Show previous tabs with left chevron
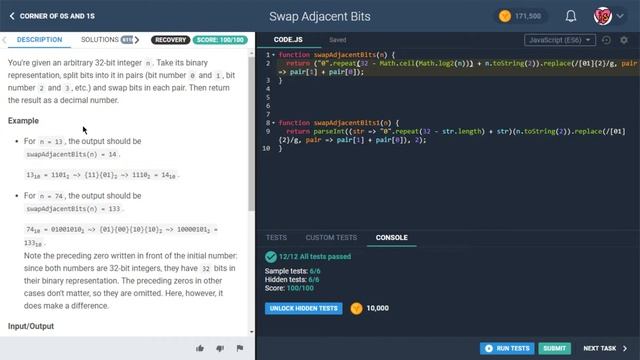Screen dimensions: 640x360 tap(4, 40)
